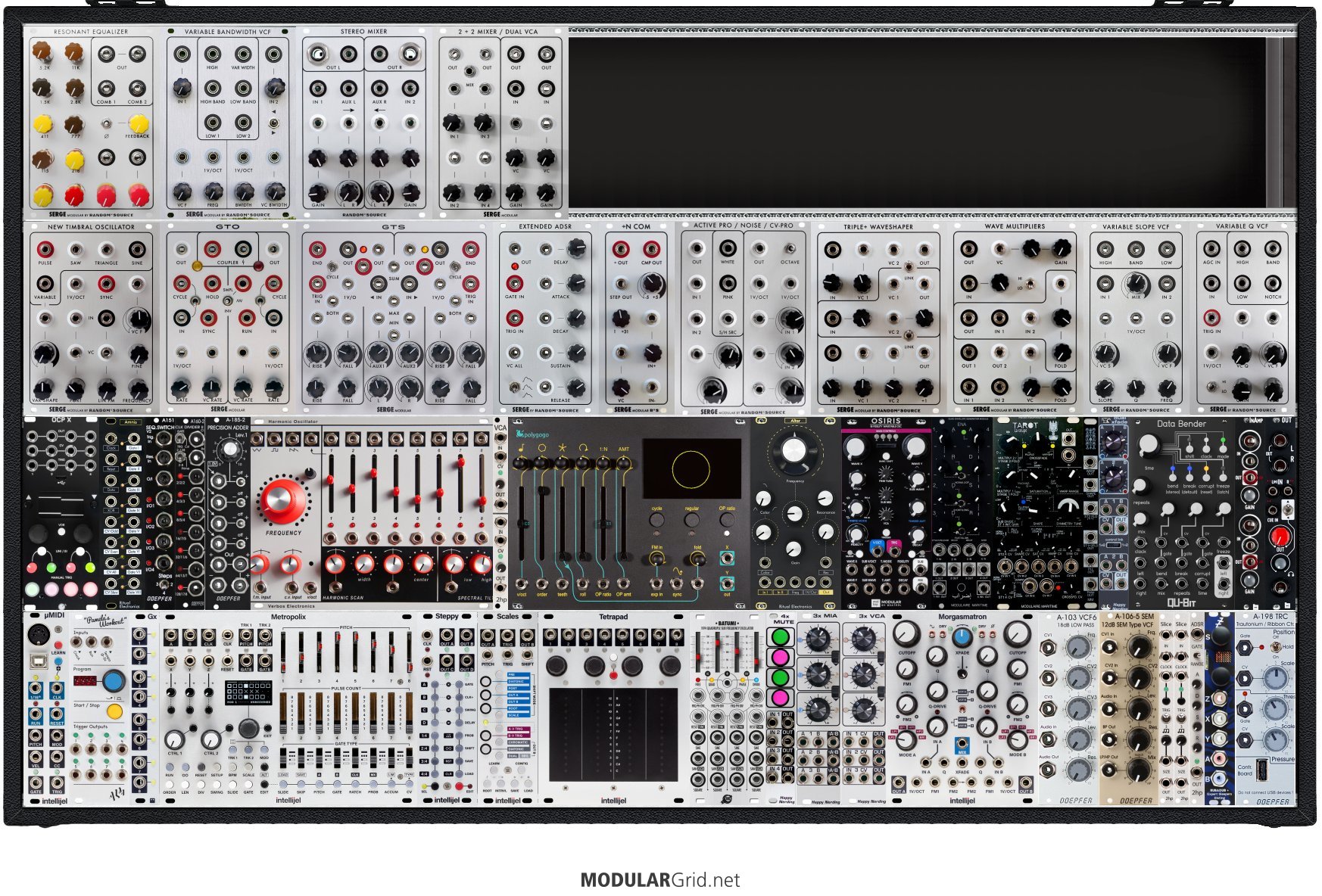This screenshot has height=896, width=1322.
Task: Click the GATE IN jack on Extended ADSR
Action: pyautogui.click(x=515, y=283)
